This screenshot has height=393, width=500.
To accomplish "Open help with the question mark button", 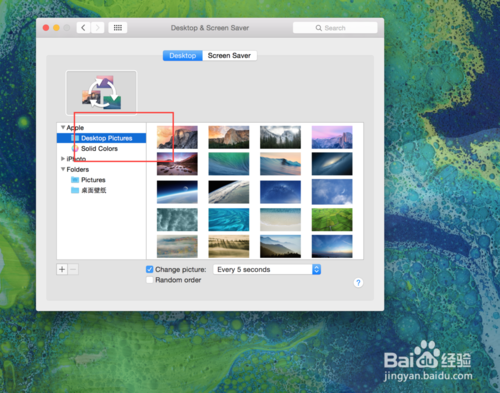I will (358, 283).
